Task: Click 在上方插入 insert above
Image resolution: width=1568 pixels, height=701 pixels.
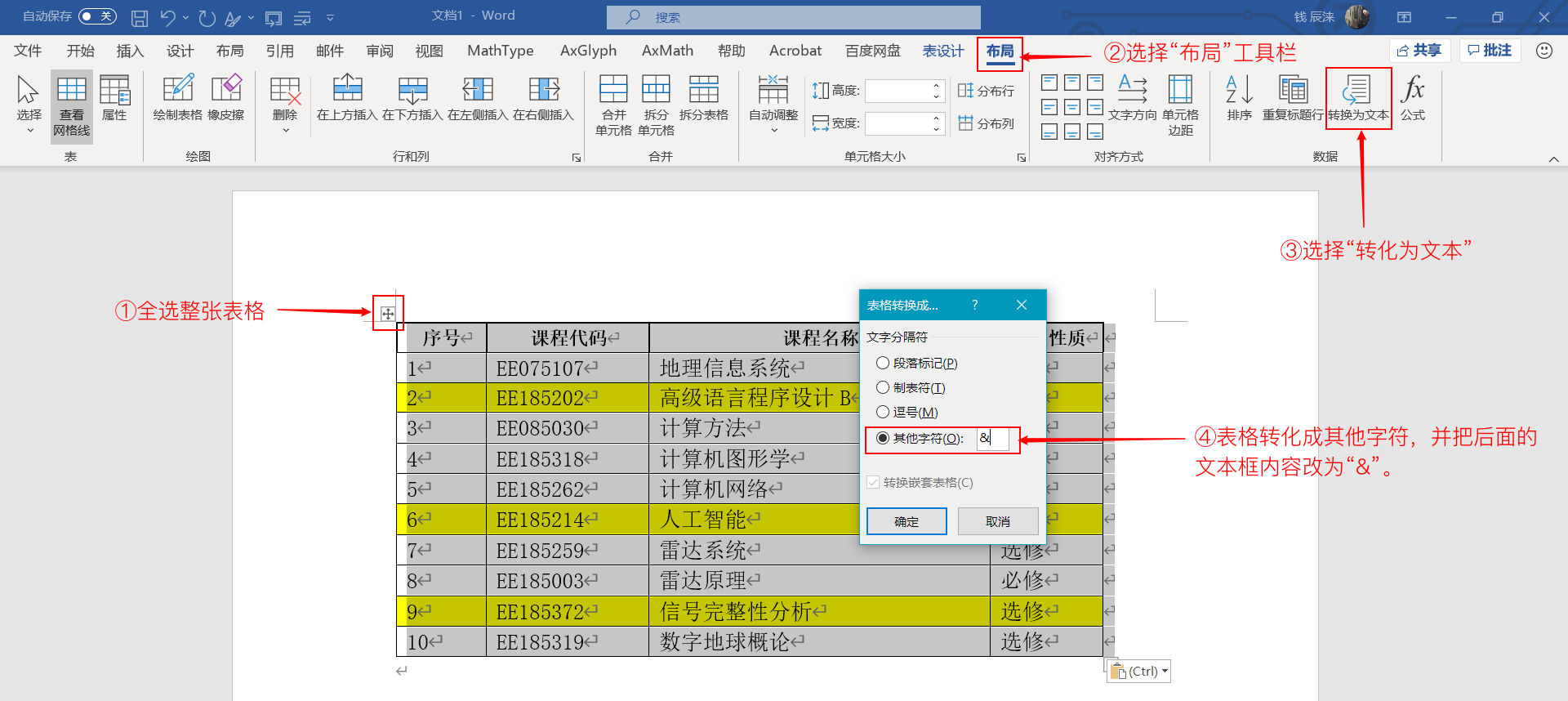Action: point(347,98)
